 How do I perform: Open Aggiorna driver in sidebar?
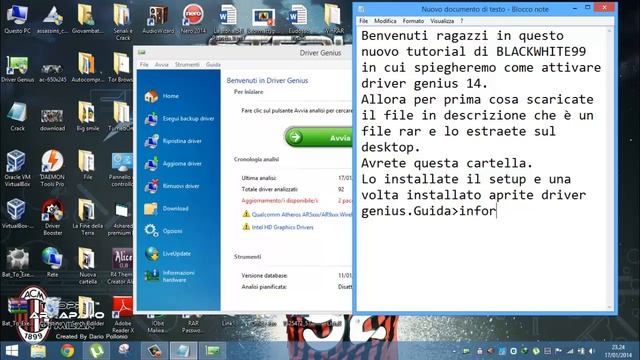point(173,163)
